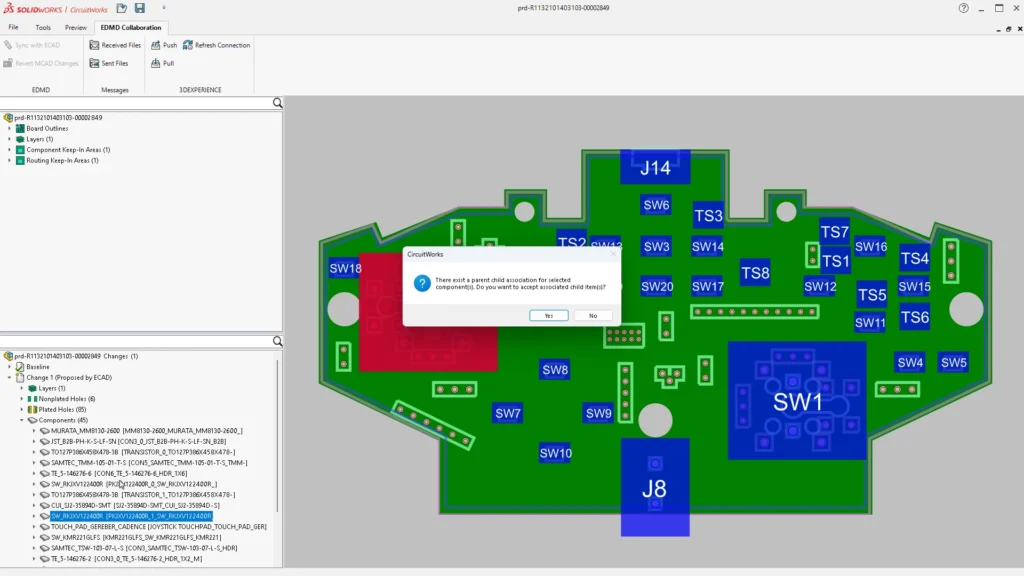1024x576 pixels.
Task: Click Yes in the CircuitWorks dialog
Action: (547, 314)
